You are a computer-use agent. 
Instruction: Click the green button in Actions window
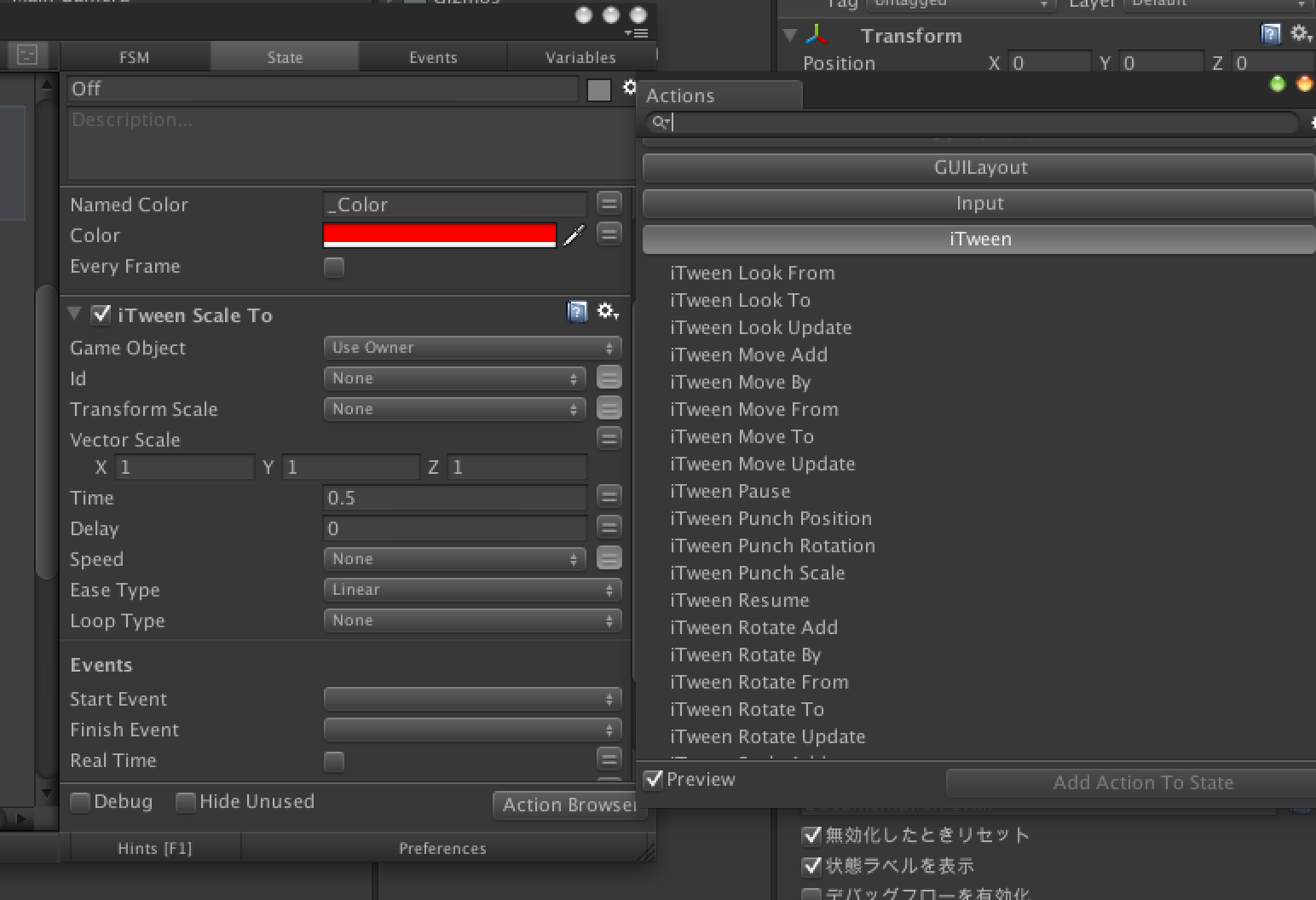1277,84
